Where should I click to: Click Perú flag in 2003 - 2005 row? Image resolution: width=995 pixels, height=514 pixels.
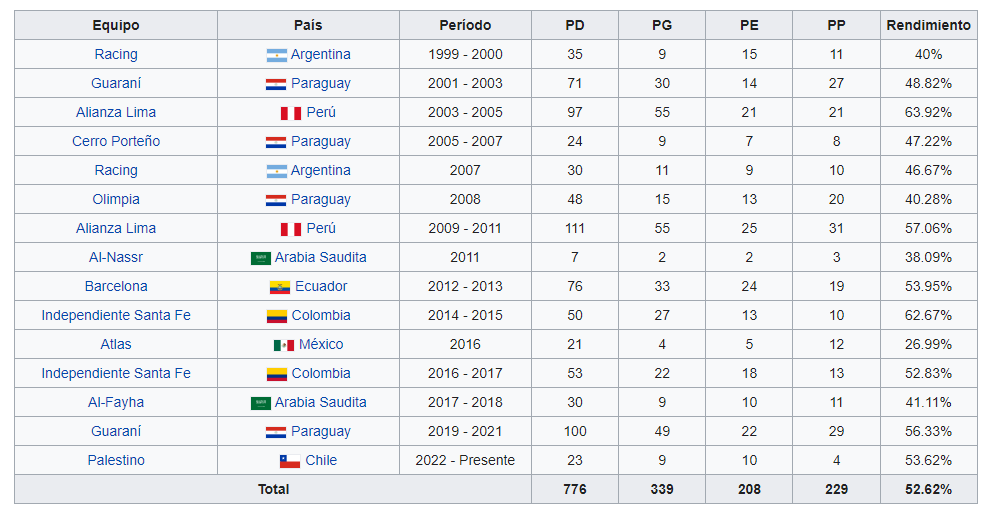tap(291, 113)
